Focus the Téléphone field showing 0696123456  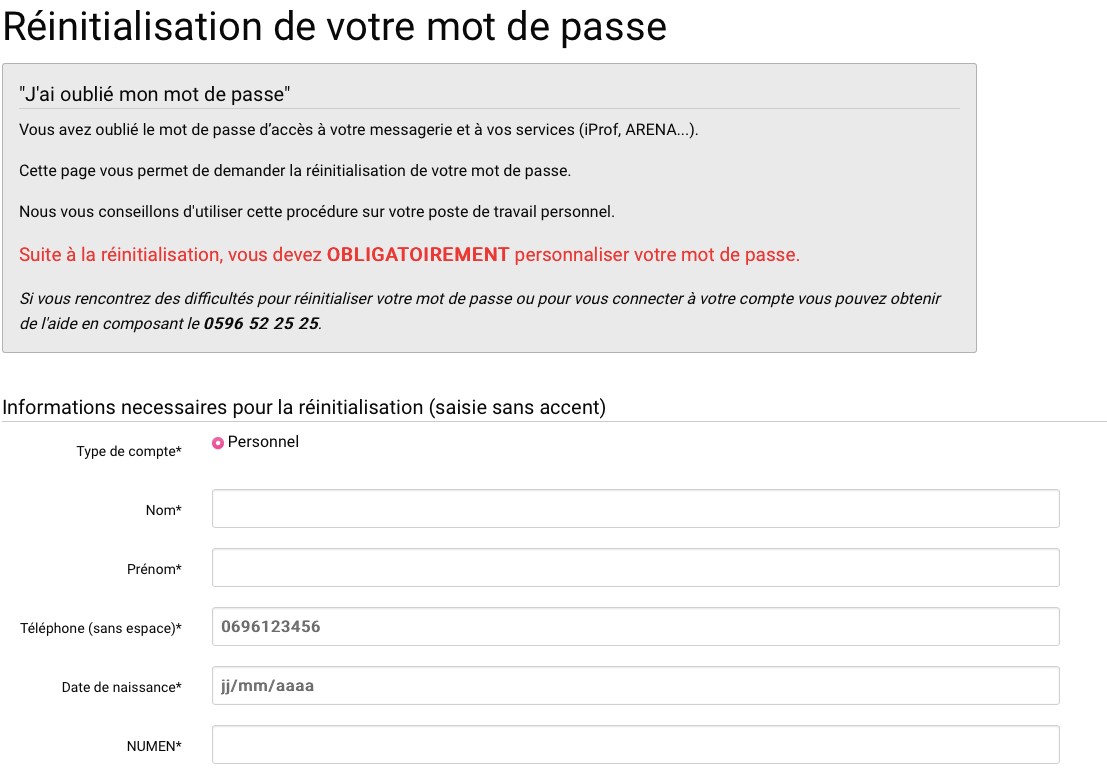[635, 626]
